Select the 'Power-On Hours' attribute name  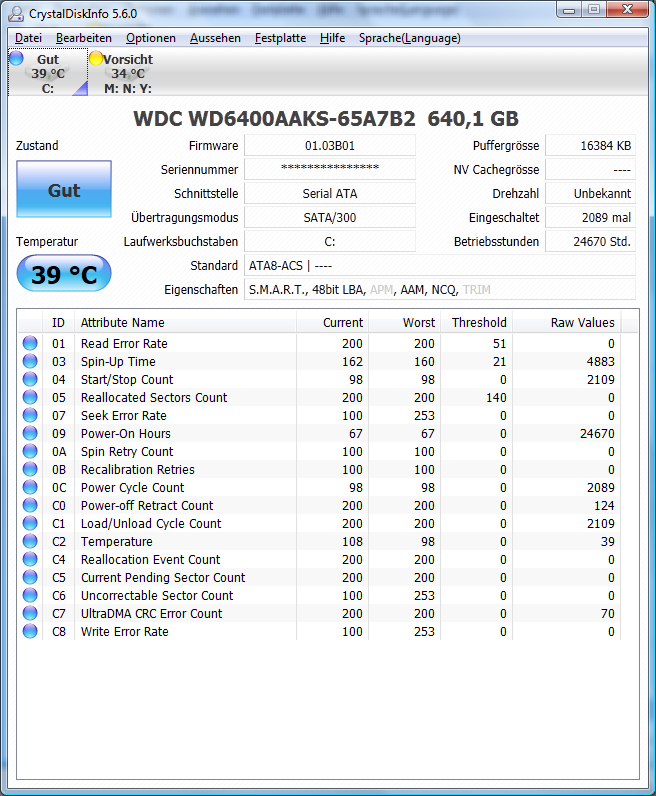click(x=126, y=434)
